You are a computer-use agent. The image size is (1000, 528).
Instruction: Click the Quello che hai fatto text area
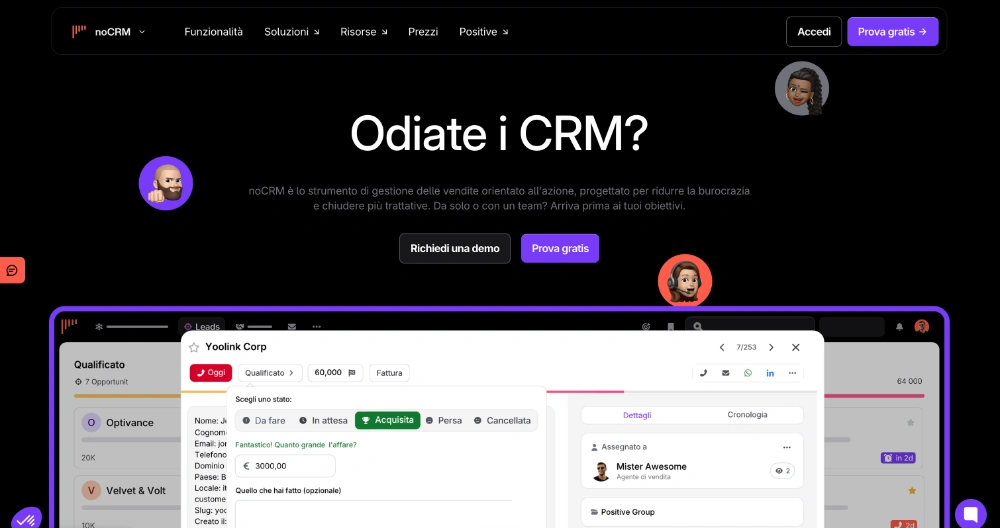pyautogui.click(x=376, y=514)
